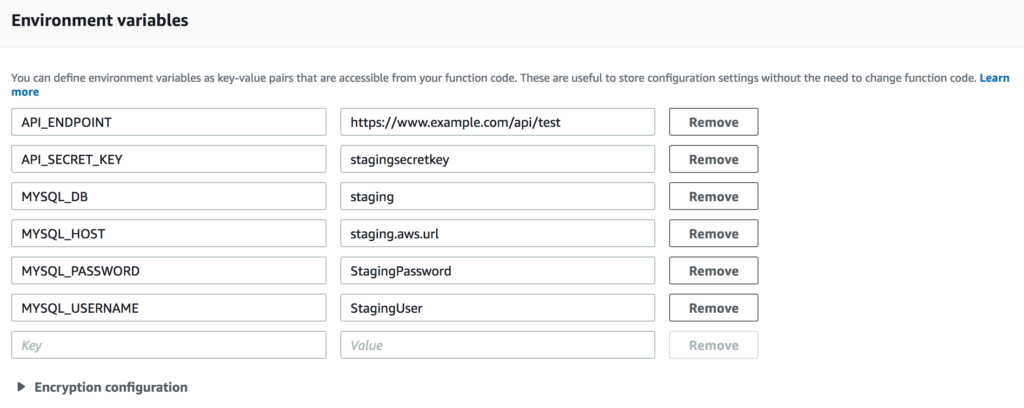Remove the MYSQL_HOST variable
Screen dimensions: 1024x408
click(713, 233)
